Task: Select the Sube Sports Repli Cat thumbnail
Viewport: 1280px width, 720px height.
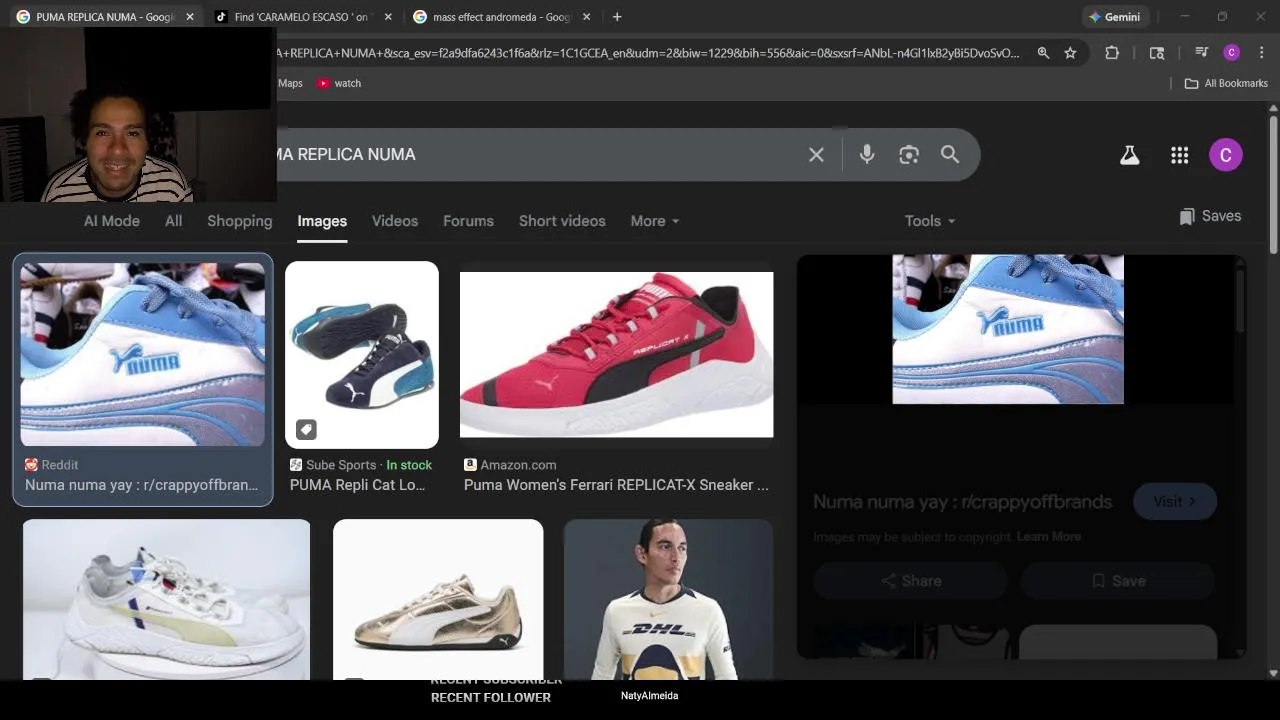Action: (362, 355)
